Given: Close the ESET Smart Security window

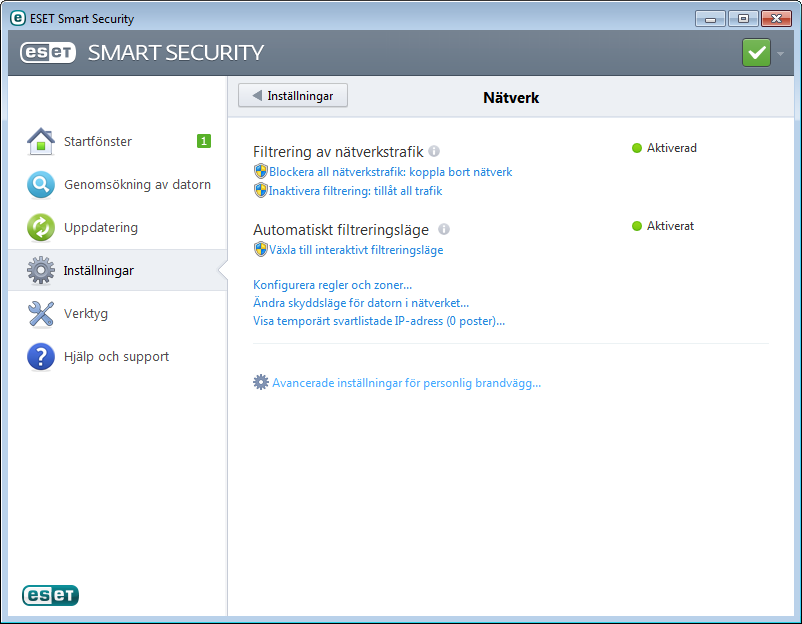Looking at the screenshot, I should (x=776, y=19).
